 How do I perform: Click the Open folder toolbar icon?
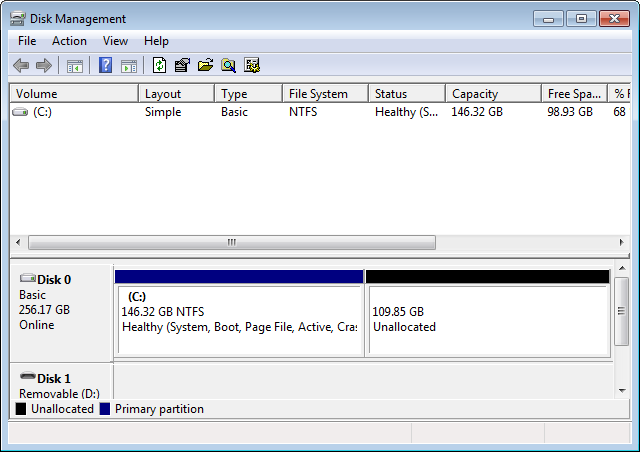tap(205, 65)
